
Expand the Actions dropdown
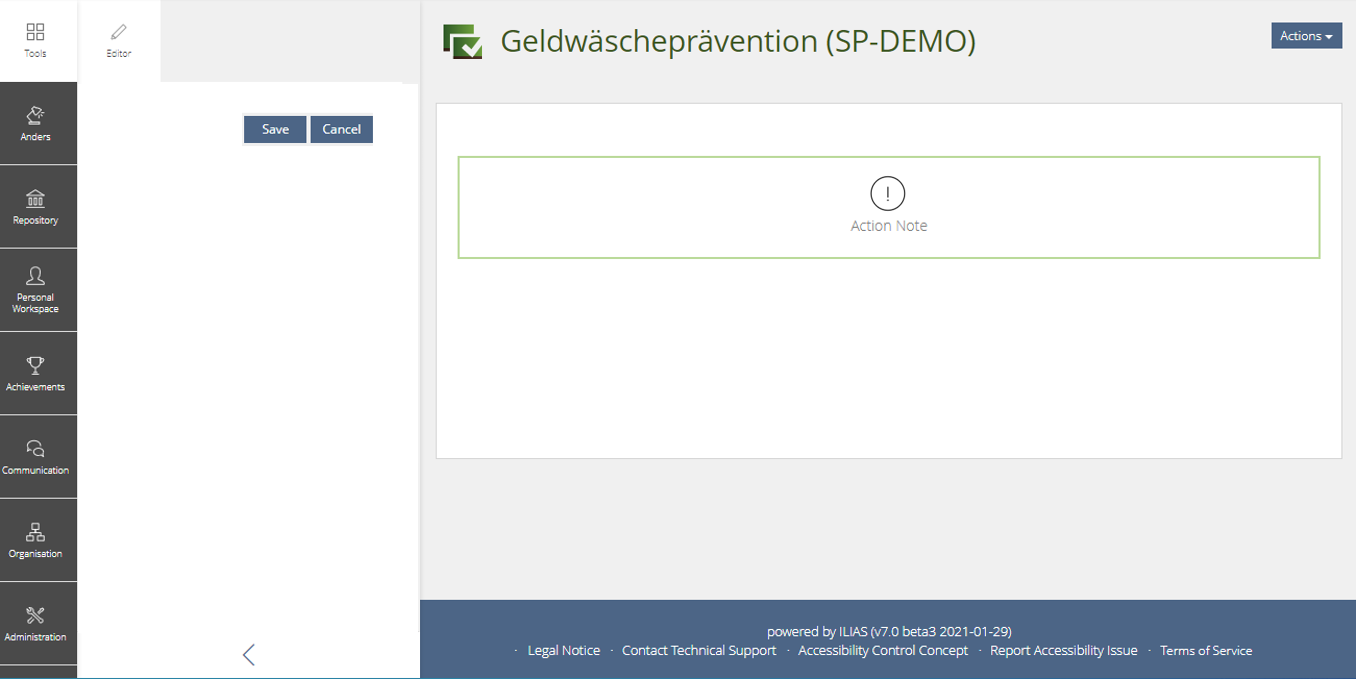1306,36
